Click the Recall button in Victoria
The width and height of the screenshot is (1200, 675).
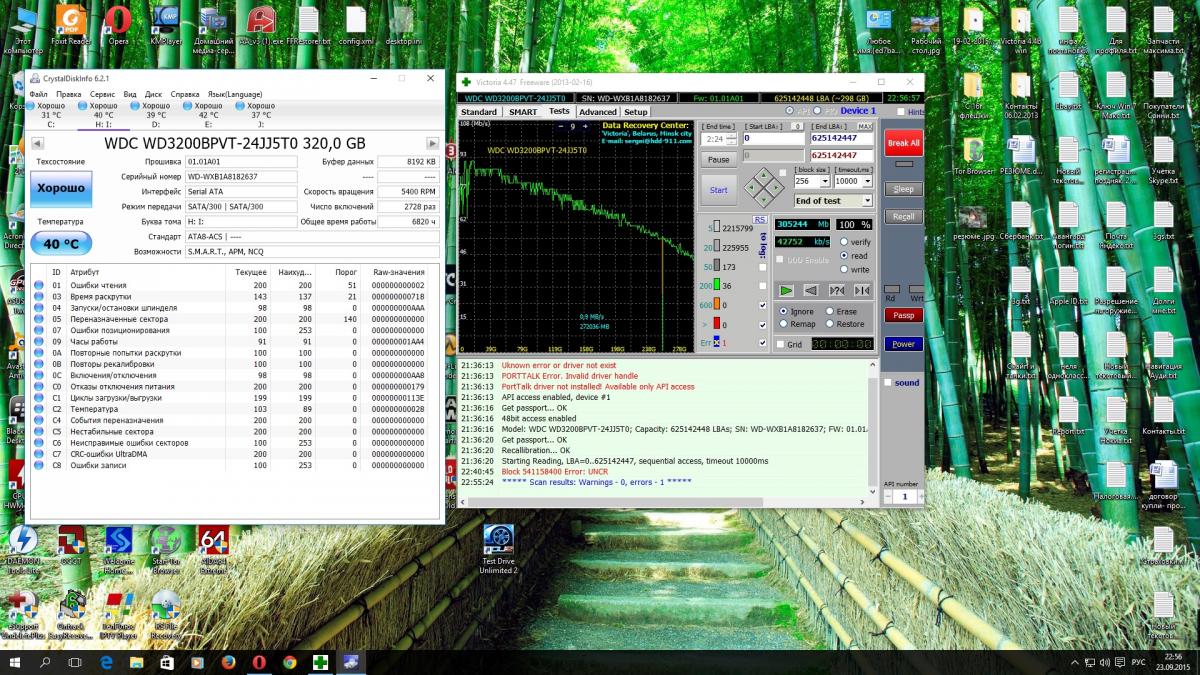click(903, 216)
